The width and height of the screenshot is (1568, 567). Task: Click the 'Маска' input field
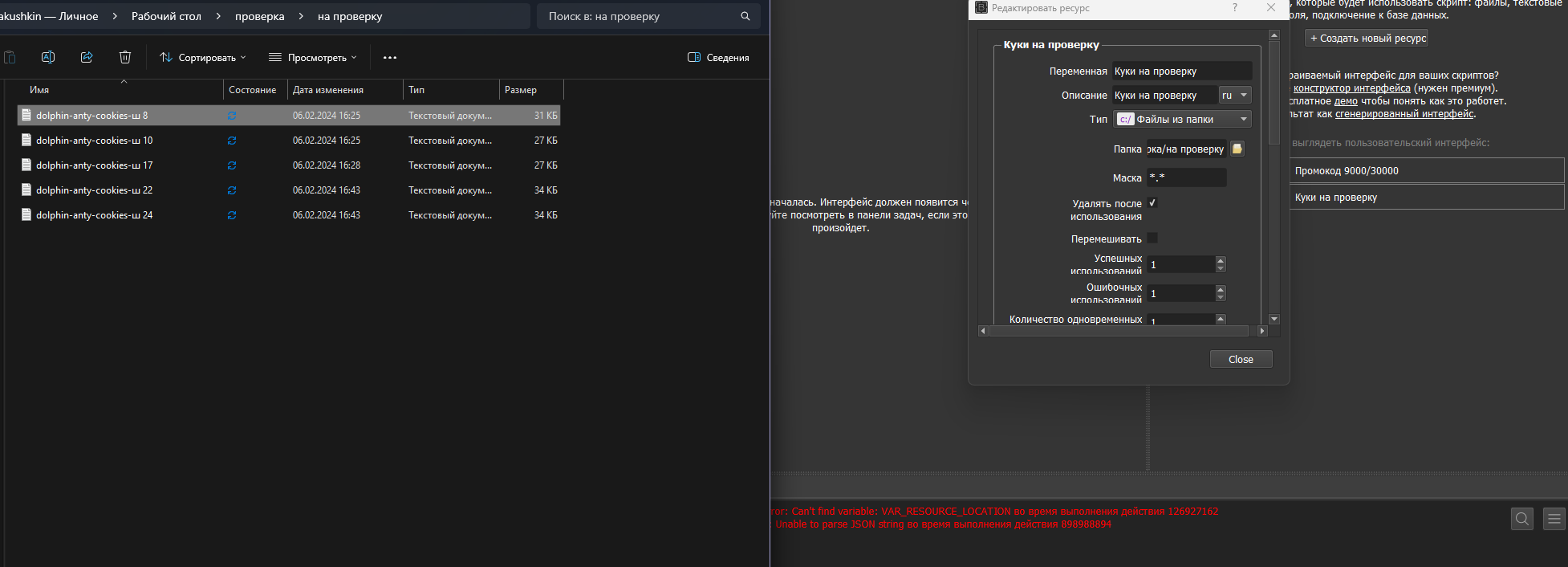pos(1186,177)
